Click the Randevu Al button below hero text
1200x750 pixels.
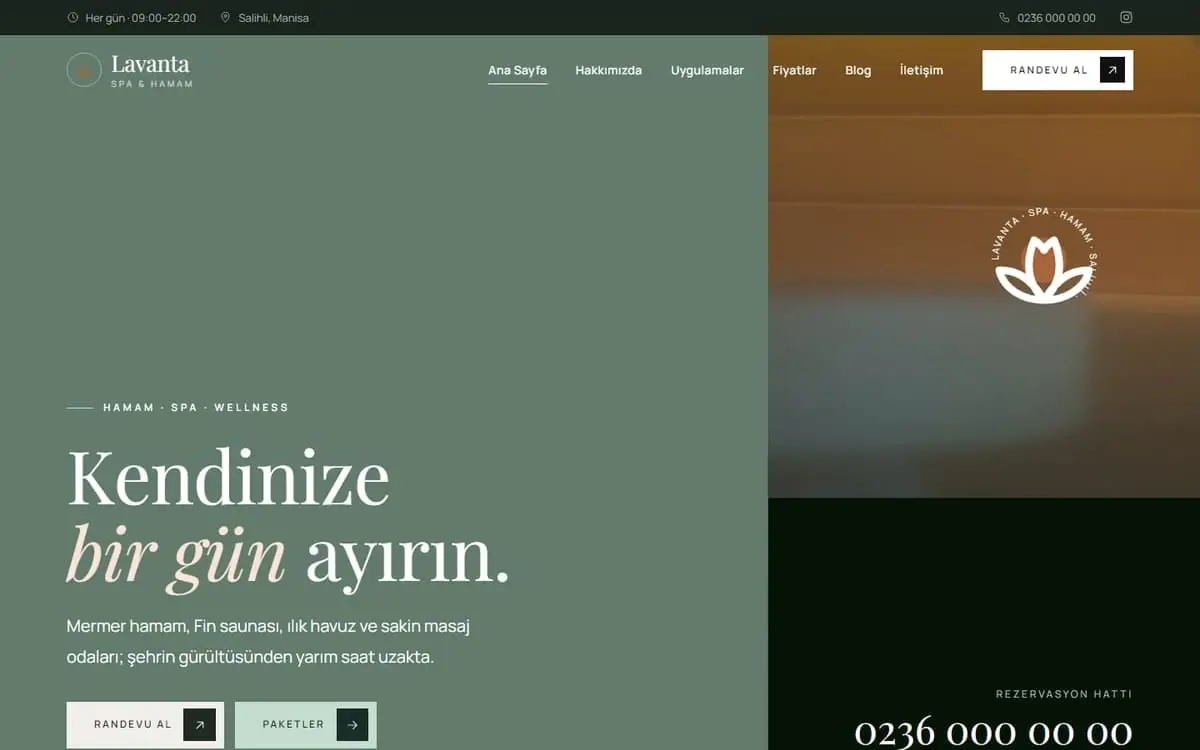pos(145,725)
